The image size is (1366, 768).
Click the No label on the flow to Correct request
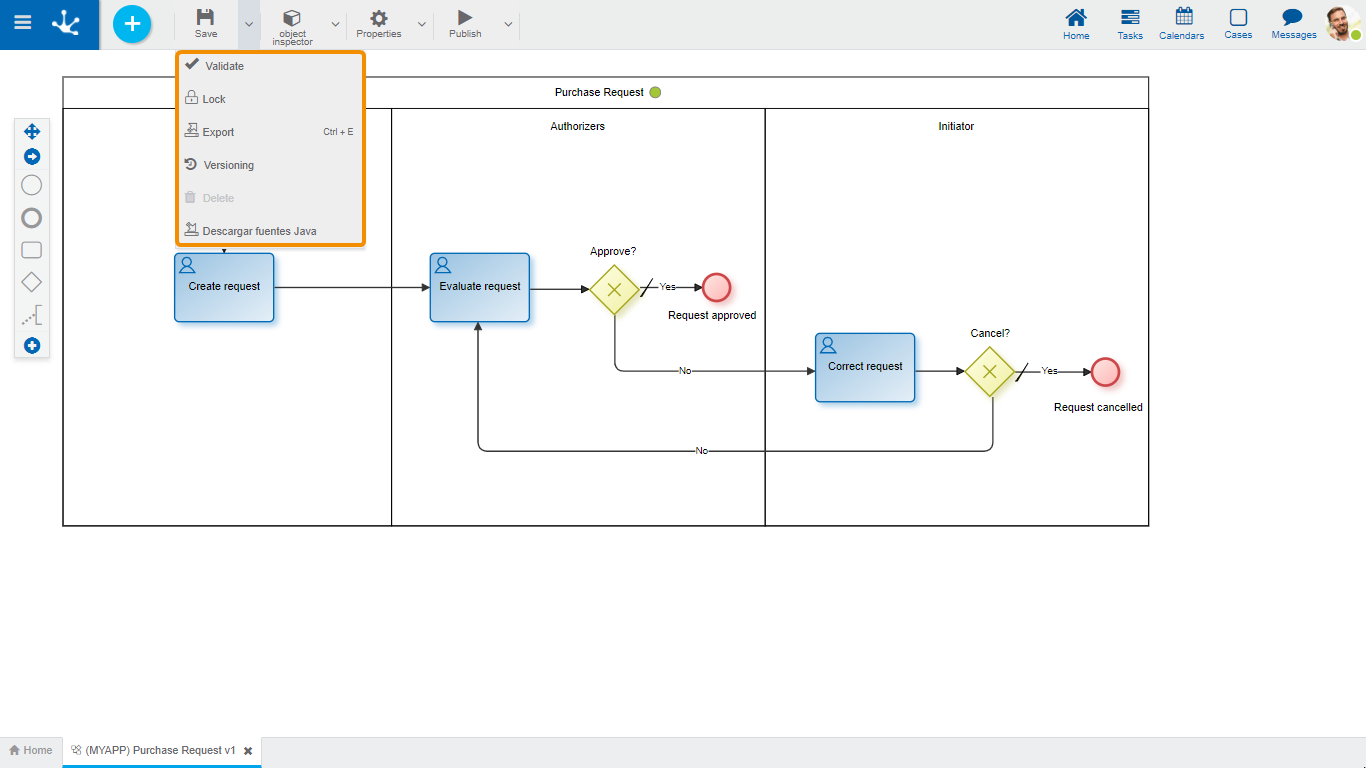click(x=685, y=371)
